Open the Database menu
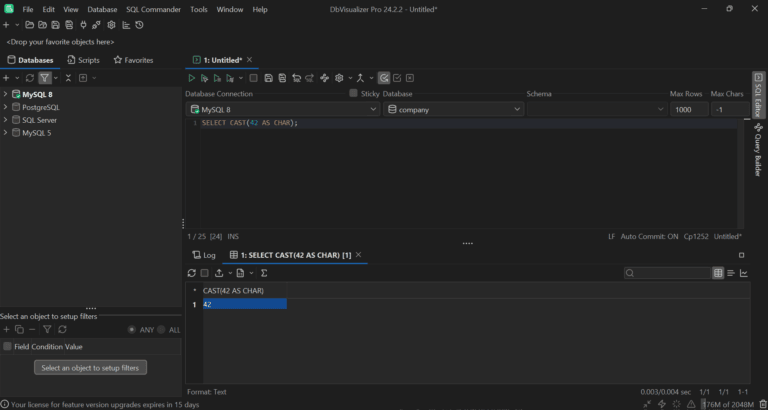768x410 pixels. click(102, 9)
